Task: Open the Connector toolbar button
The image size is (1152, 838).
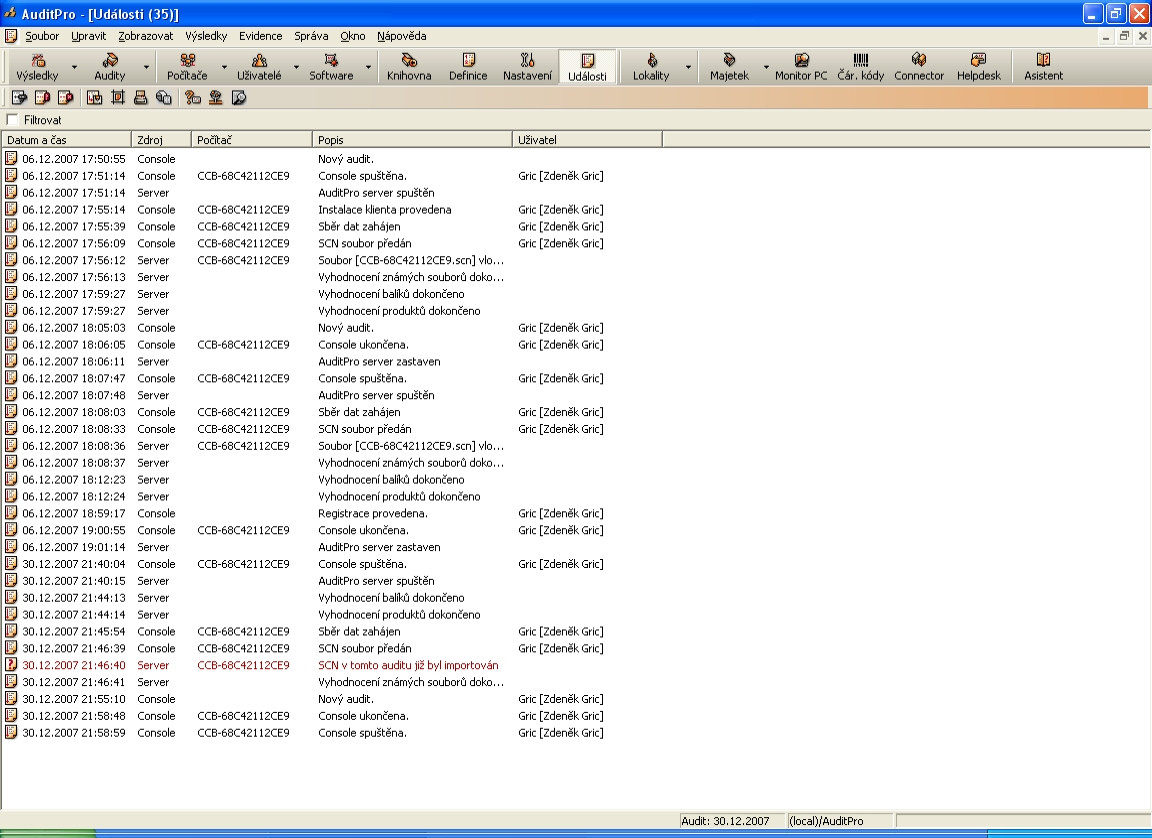Action: pyautogui.click(x=919, y=67)
